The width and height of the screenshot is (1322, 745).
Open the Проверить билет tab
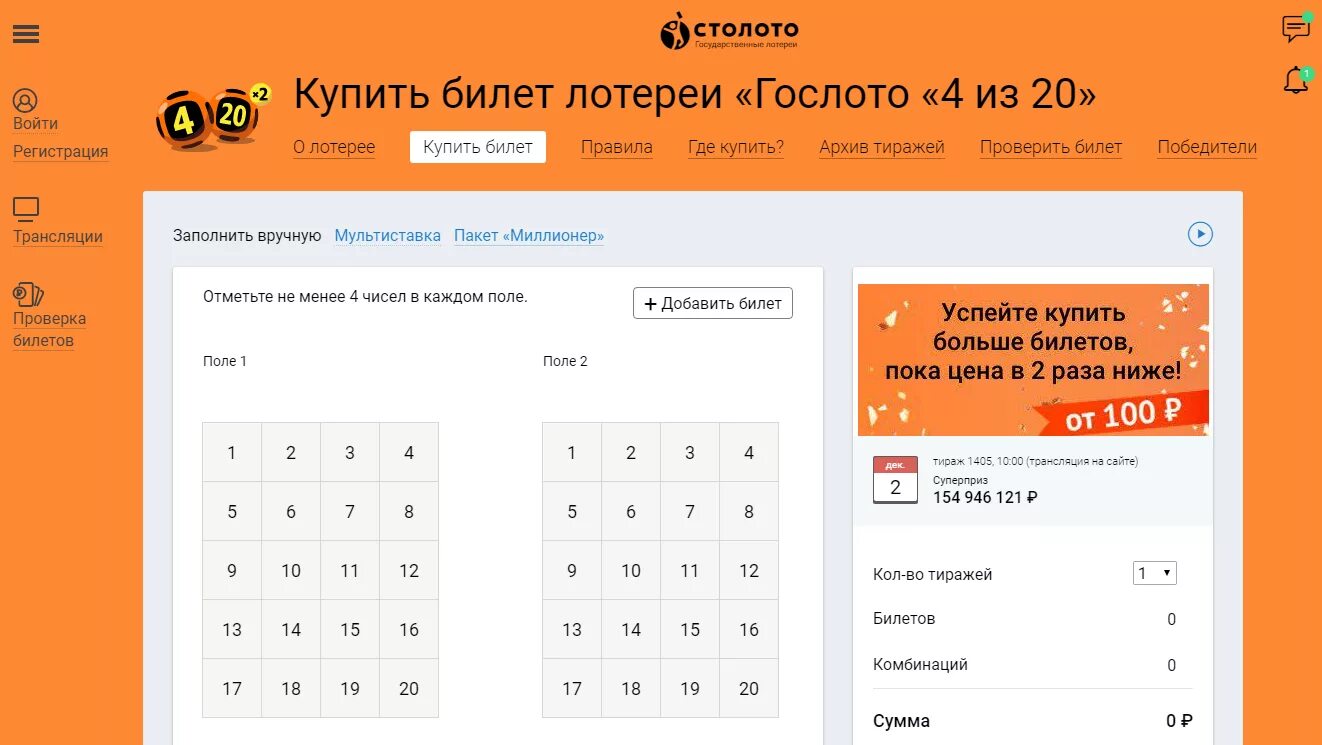click(x=1051, y=147)
